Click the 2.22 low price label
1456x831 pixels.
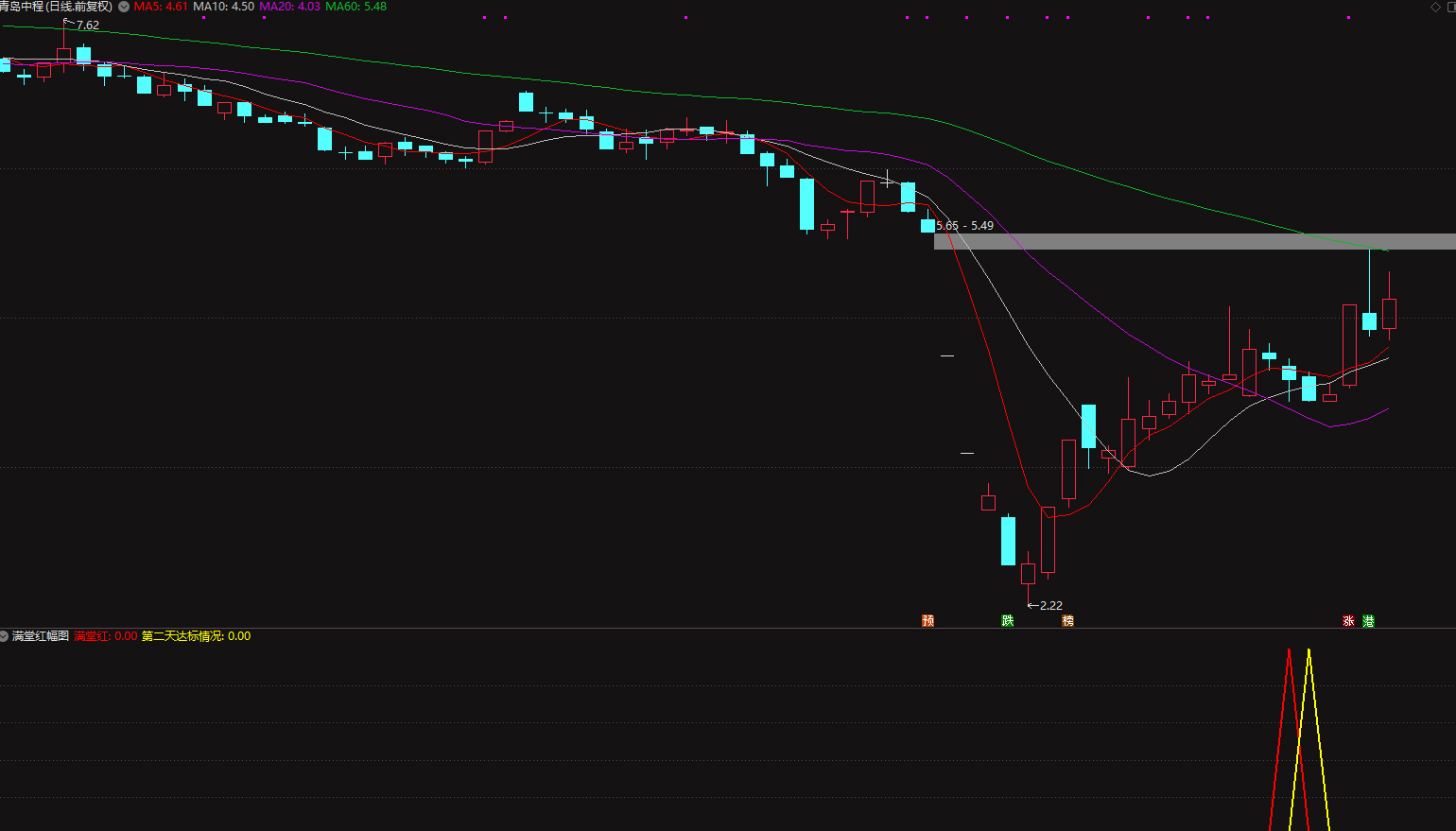click(x=1051, y=605)
